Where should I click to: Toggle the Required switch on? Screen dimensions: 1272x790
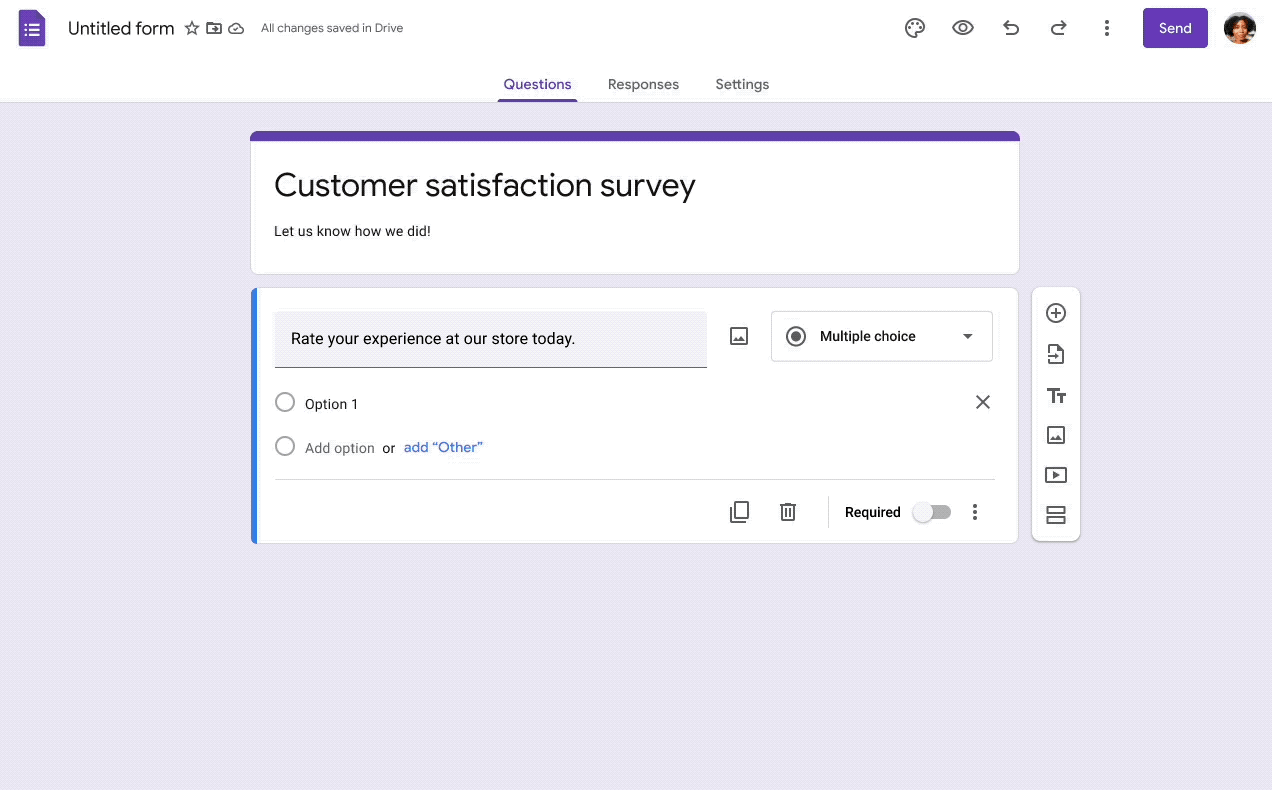[931, 512]
